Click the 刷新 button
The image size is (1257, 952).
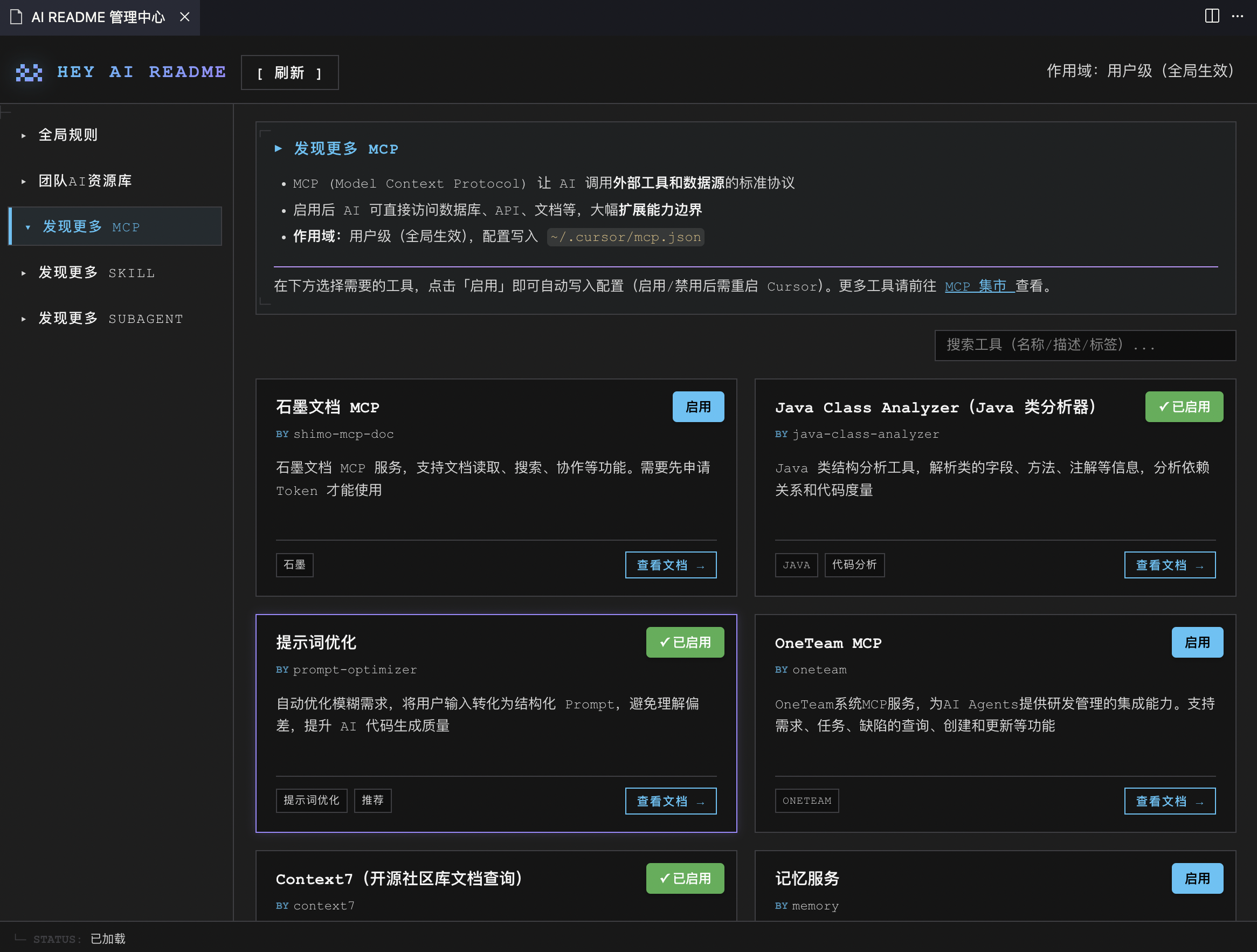coord(290,73)
